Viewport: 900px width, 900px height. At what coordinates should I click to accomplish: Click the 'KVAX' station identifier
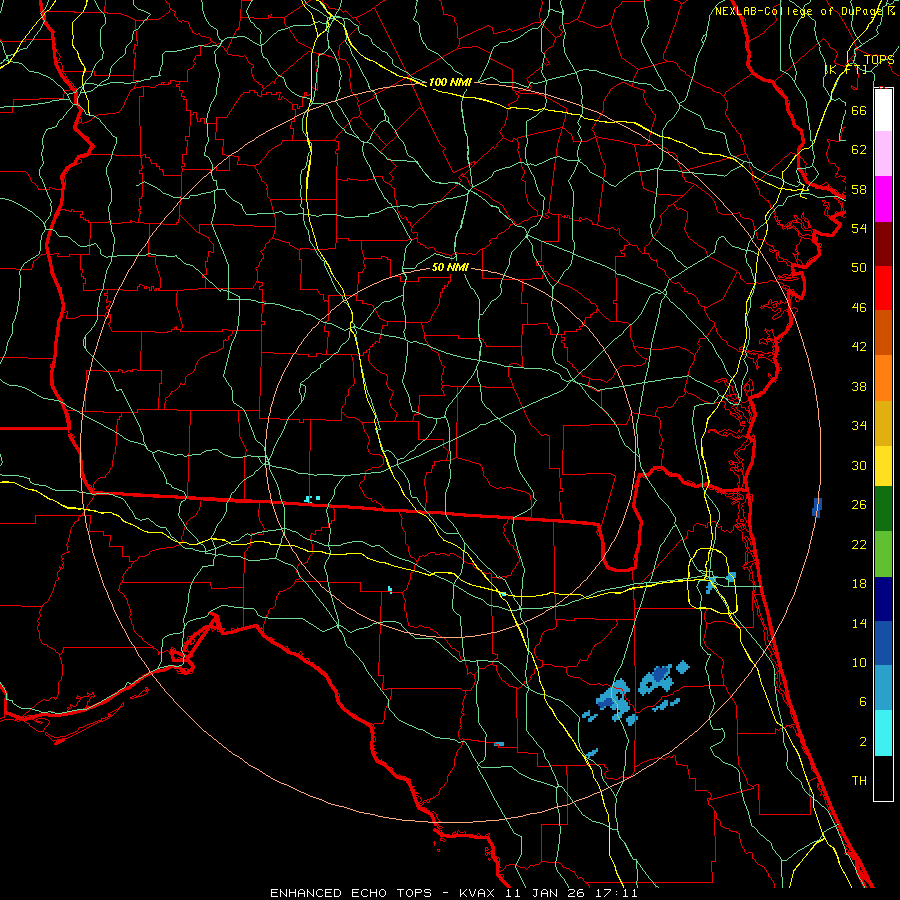(x=479, y=893)
